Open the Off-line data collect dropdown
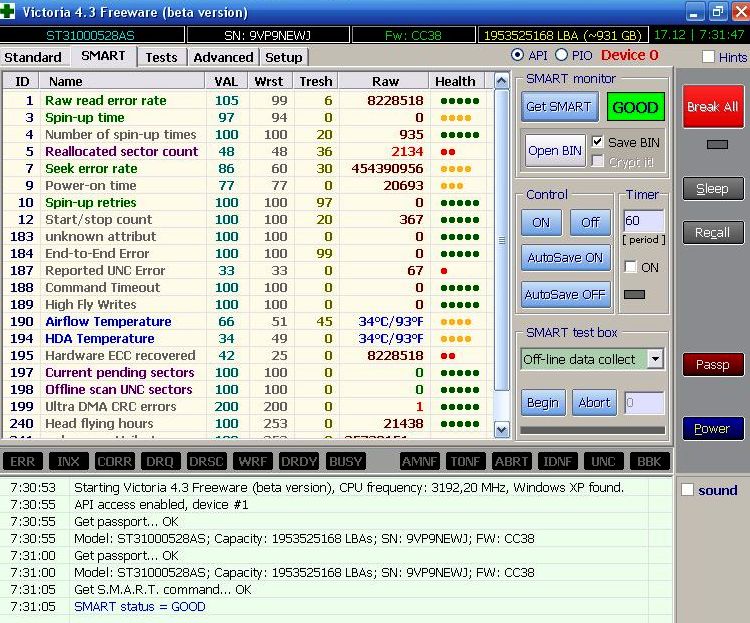The width and height of the screenshot is (750, 623). click(655, 359)
